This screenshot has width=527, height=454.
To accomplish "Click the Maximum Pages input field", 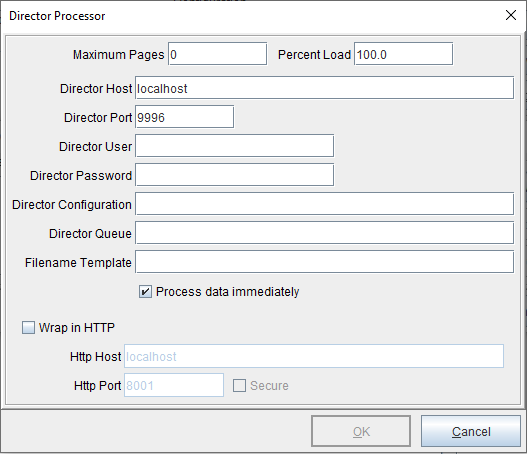I will [x=217, y=54].
